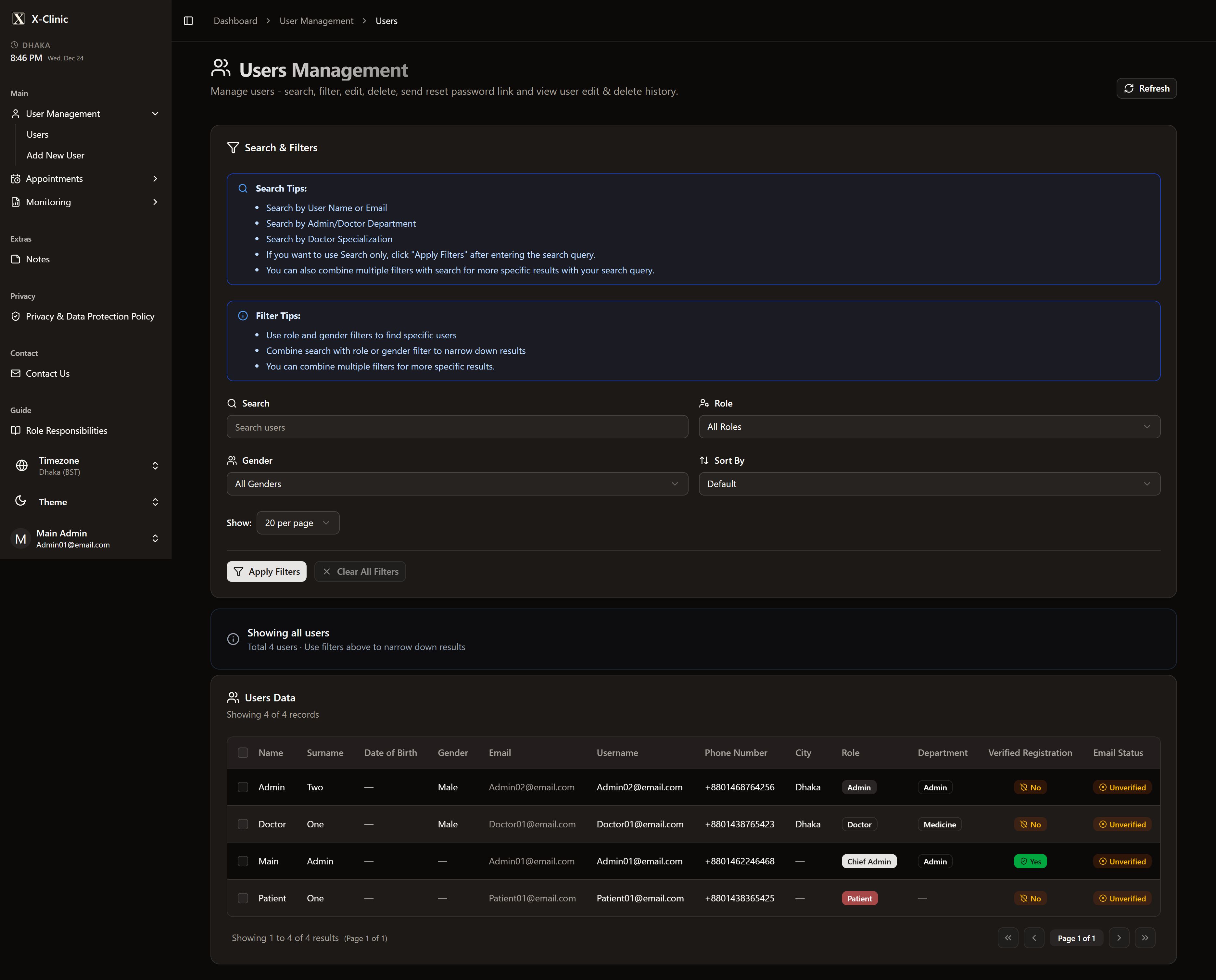
Task: Change the 20 per page selector
Action: (x=298, y=523)
